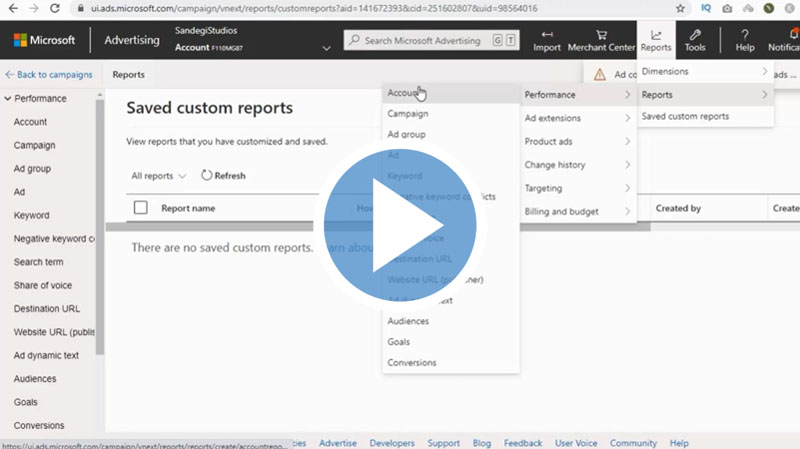Expand the Performance submenu
This screenshot has width=800, height=449.
click(578, 95)
